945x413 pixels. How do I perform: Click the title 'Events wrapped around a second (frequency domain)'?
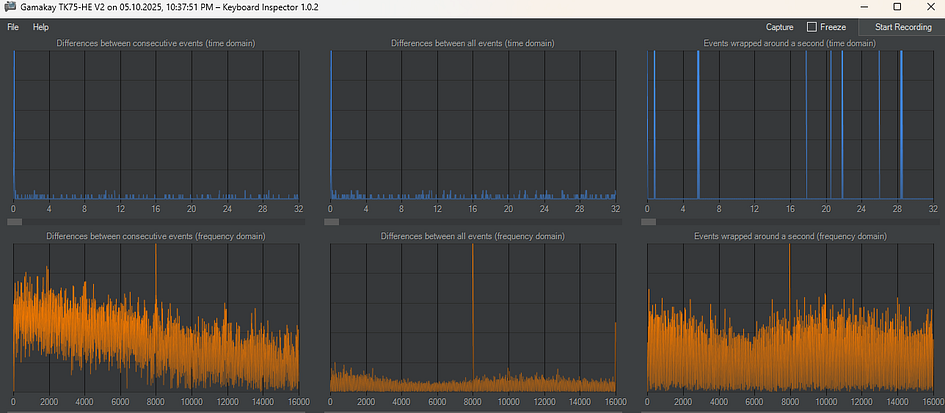point(790,236)
